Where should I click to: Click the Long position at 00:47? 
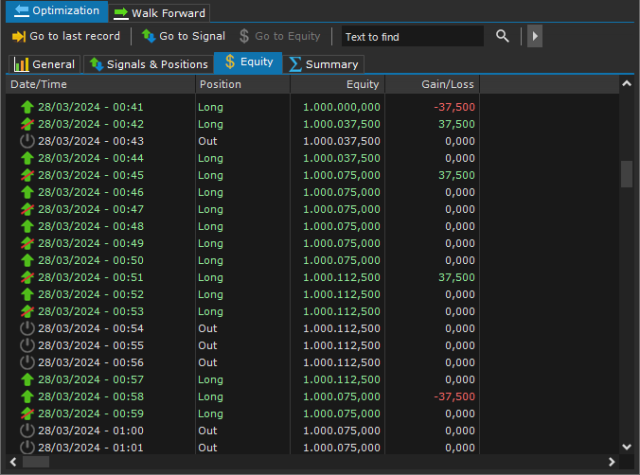point(211,209)
